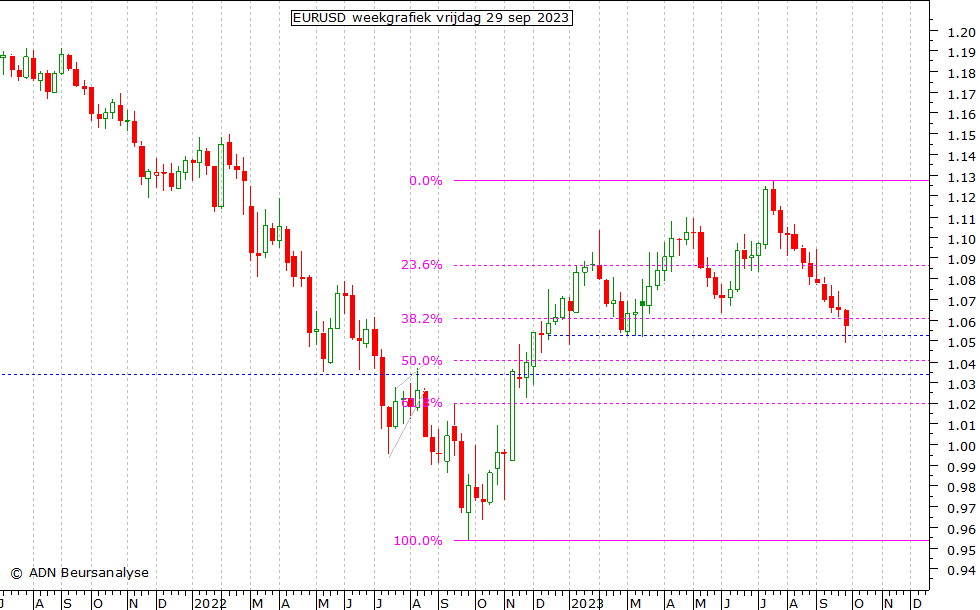Click the 1.03 price axis label

click(x=961, y=384)
